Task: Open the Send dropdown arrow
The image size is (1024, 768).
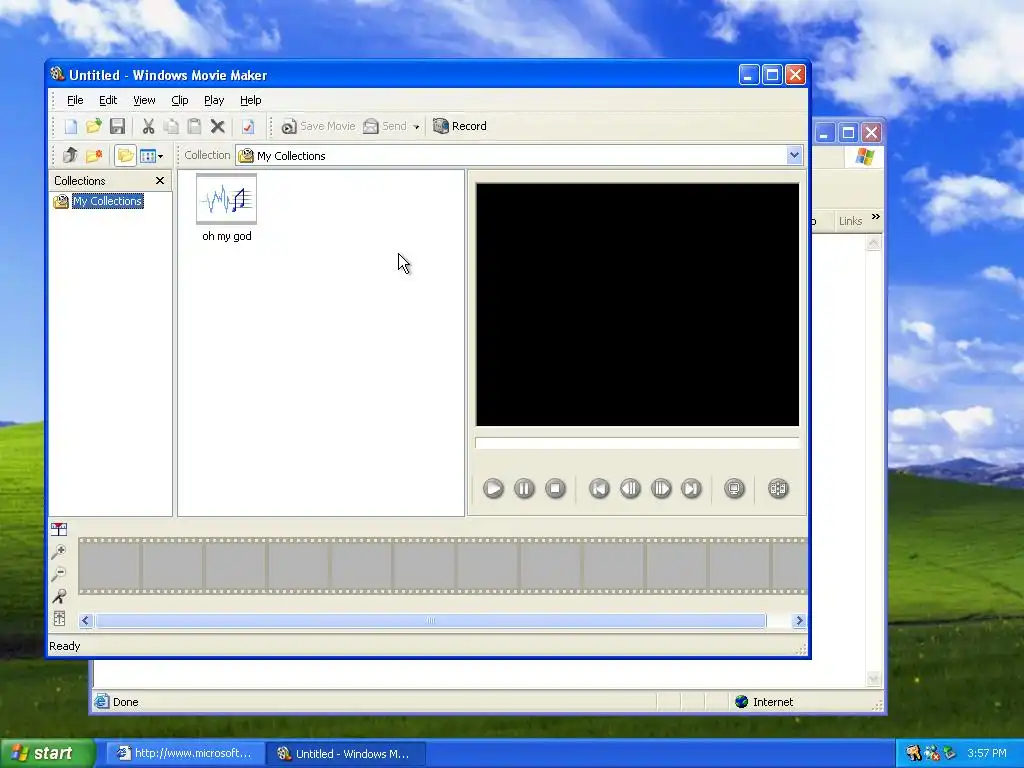Action: 416,127
